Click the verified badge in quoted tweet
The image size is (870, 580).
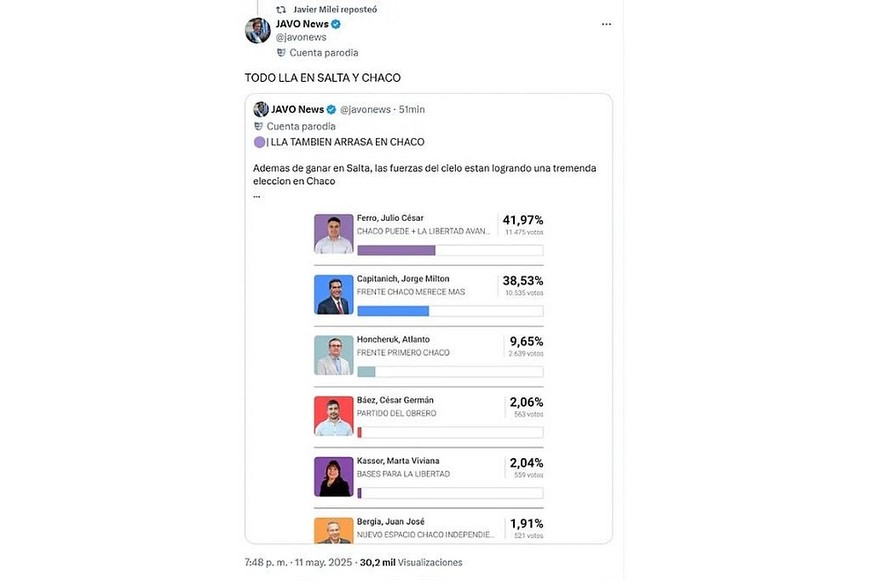click(x=329, y=109)
